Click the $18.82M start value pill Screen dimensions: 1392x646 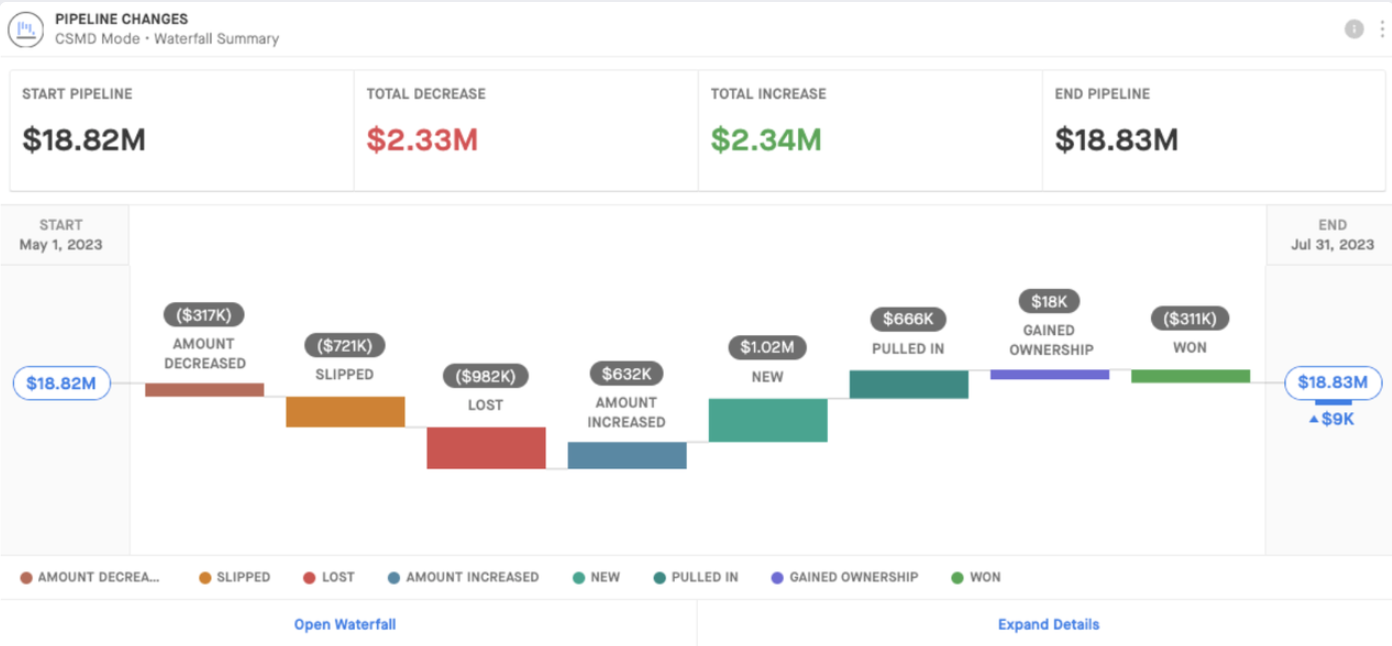coord(61,383)
